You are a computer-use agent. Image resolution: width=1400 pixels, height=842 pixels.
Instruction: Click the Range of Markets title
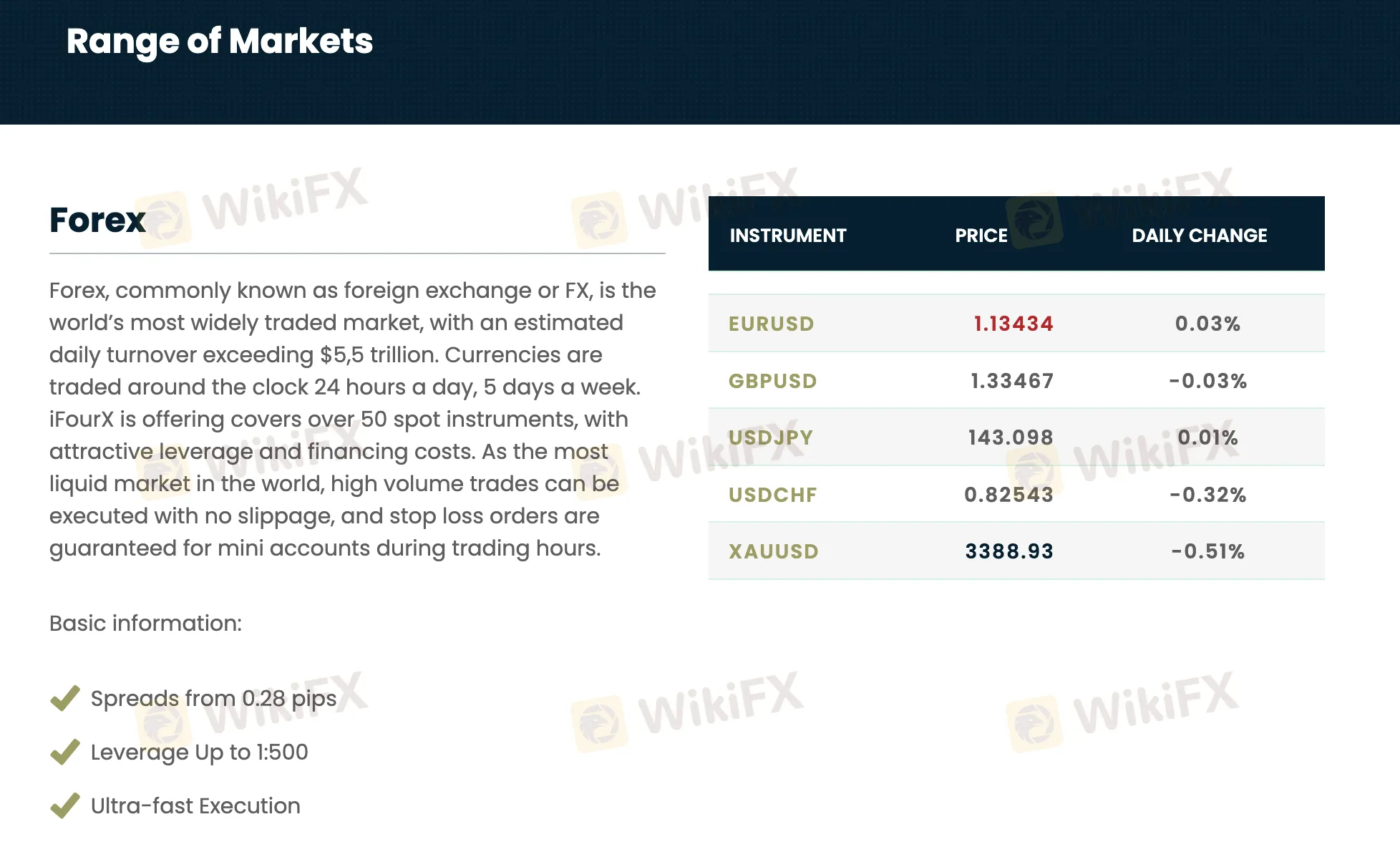click(x=220, y=42)
